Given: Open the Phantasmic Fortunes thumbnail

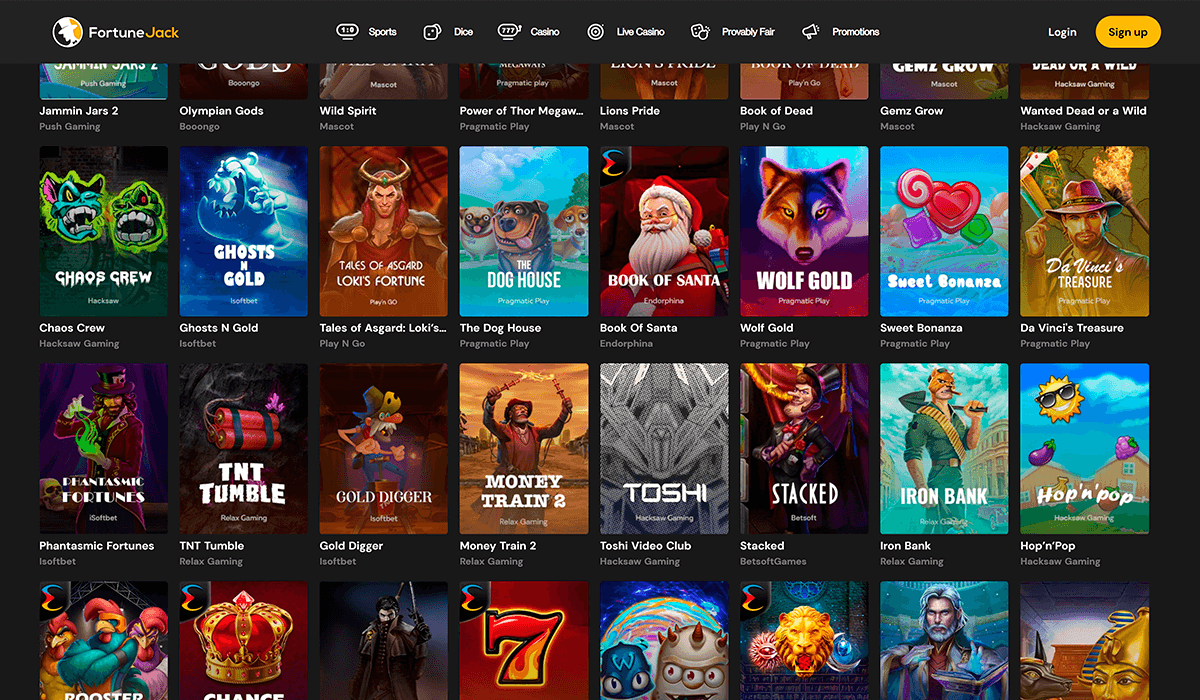Looking at the screenshot, I should 104,449.
